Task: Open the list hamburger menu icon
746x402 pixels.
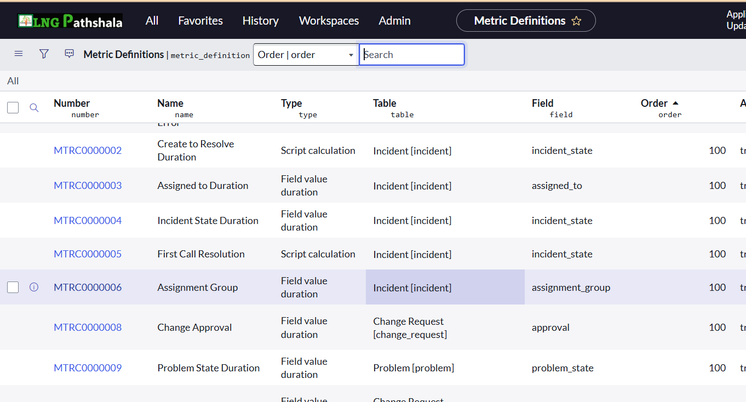Action: tap(19, 54)
